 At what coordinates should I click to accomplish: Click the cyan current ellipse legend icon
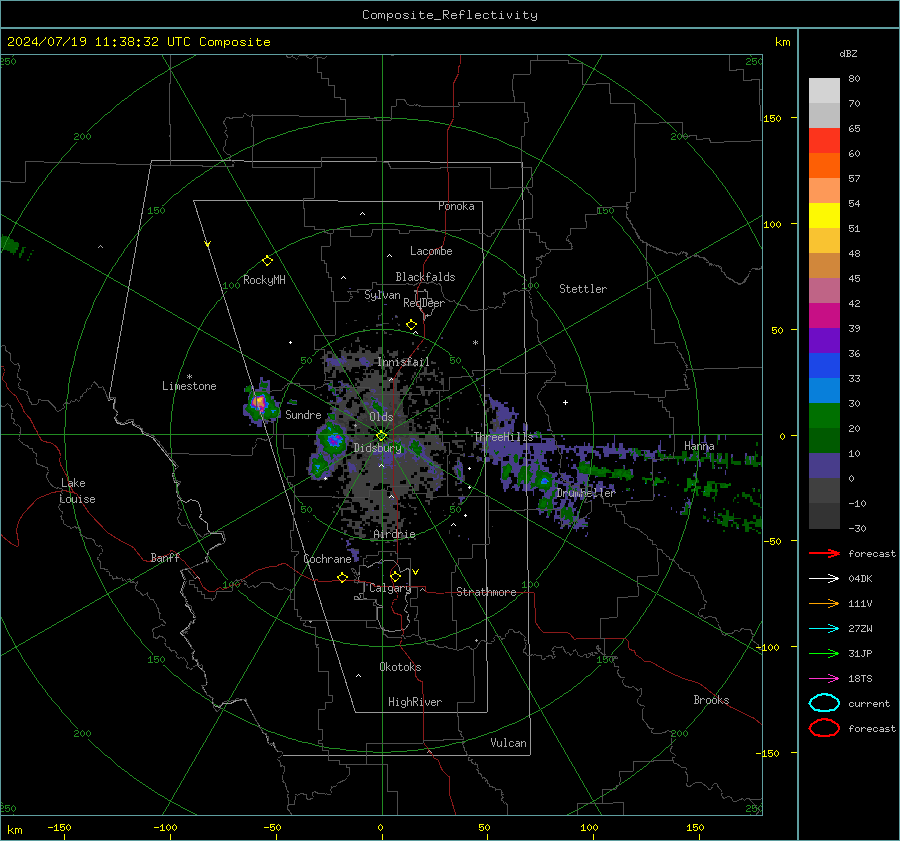coord(824,703)
